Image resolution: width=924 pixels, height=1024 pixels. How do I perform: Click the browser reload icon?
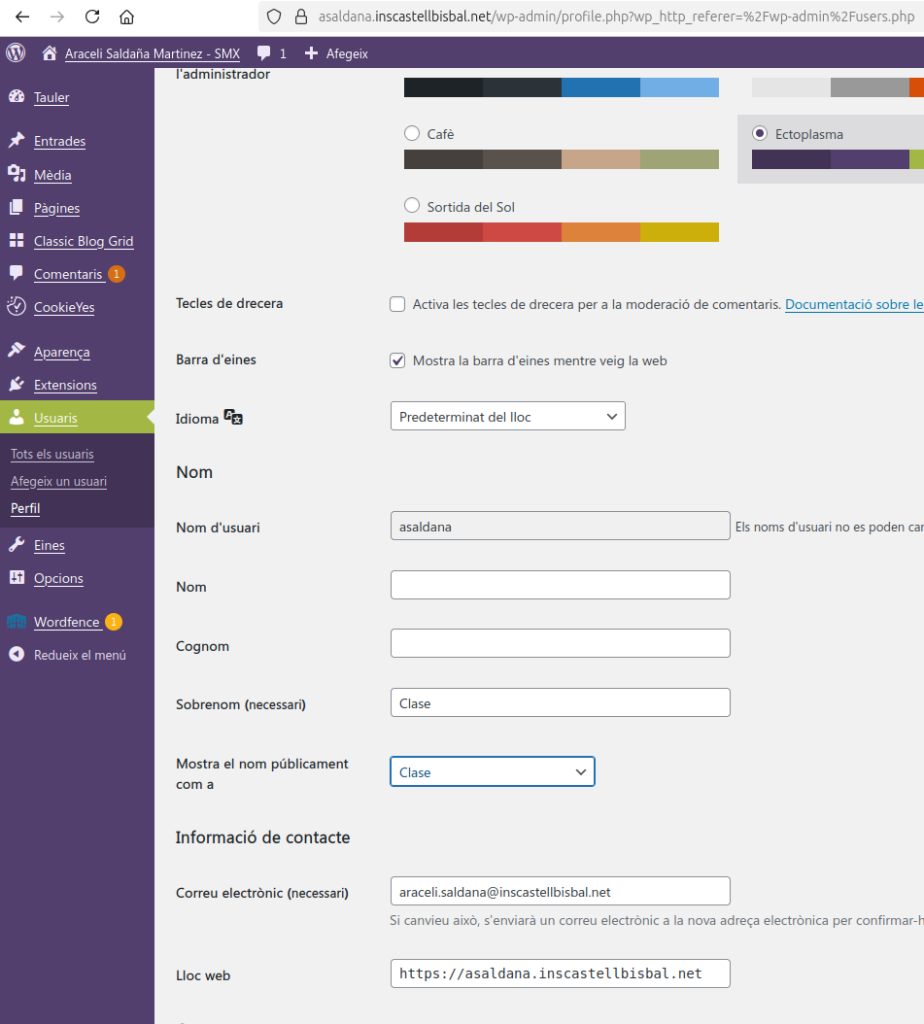92,17
